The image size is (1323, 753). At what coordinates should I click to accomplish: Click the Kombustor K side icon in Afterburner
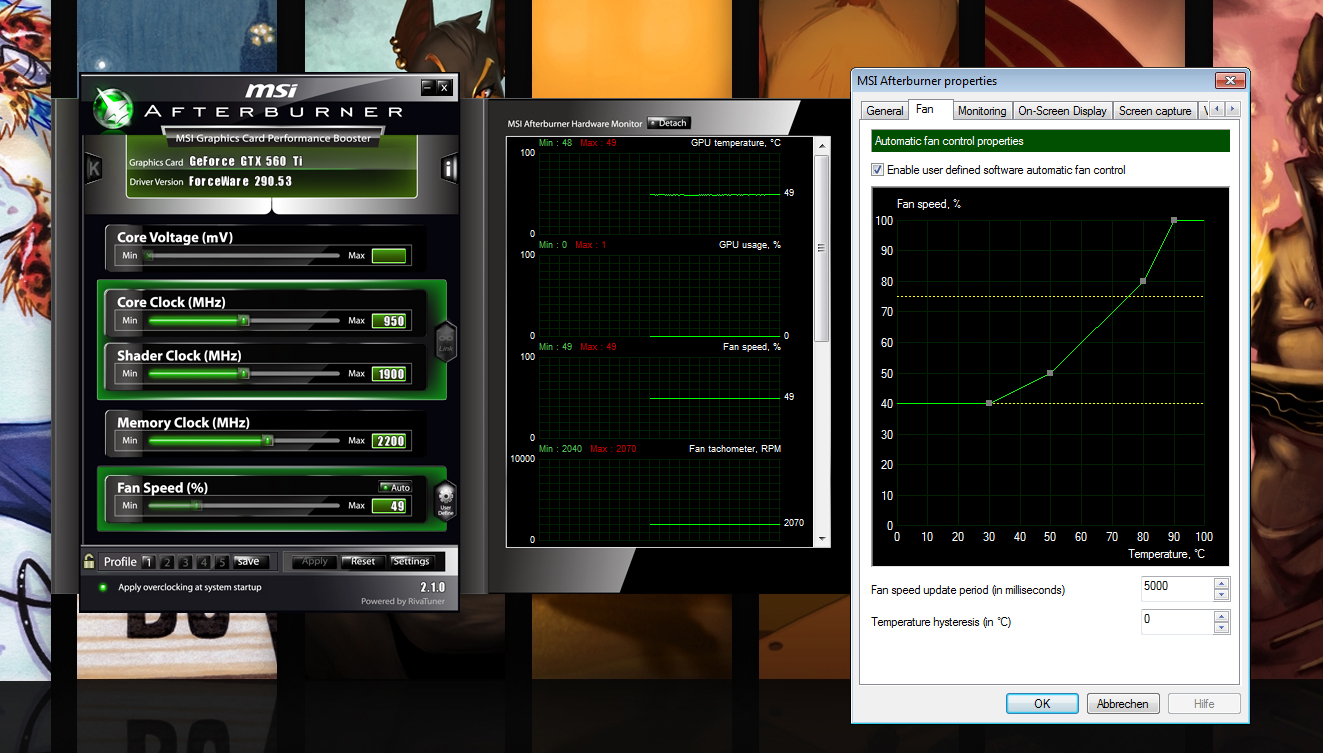(93, 168)
